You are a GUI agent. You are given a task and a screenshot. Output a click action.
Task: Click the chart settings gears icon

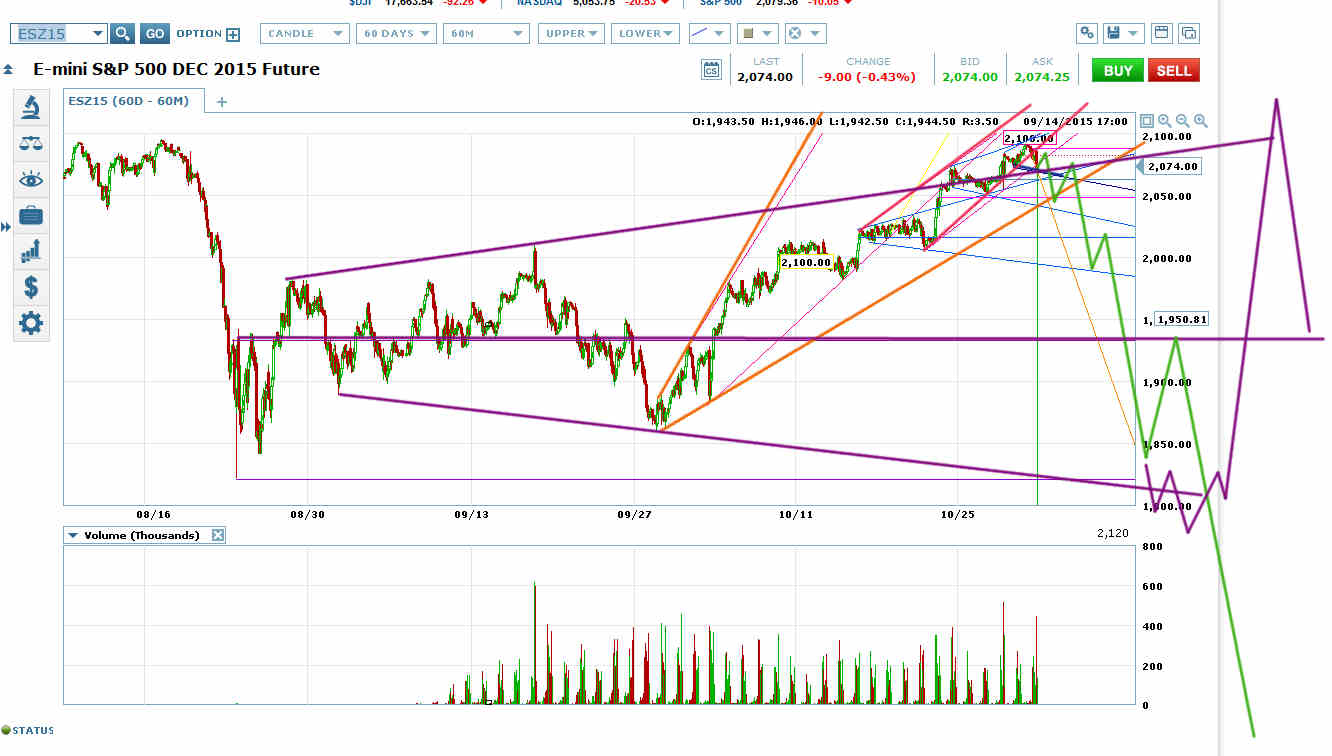coord(1086,33)
